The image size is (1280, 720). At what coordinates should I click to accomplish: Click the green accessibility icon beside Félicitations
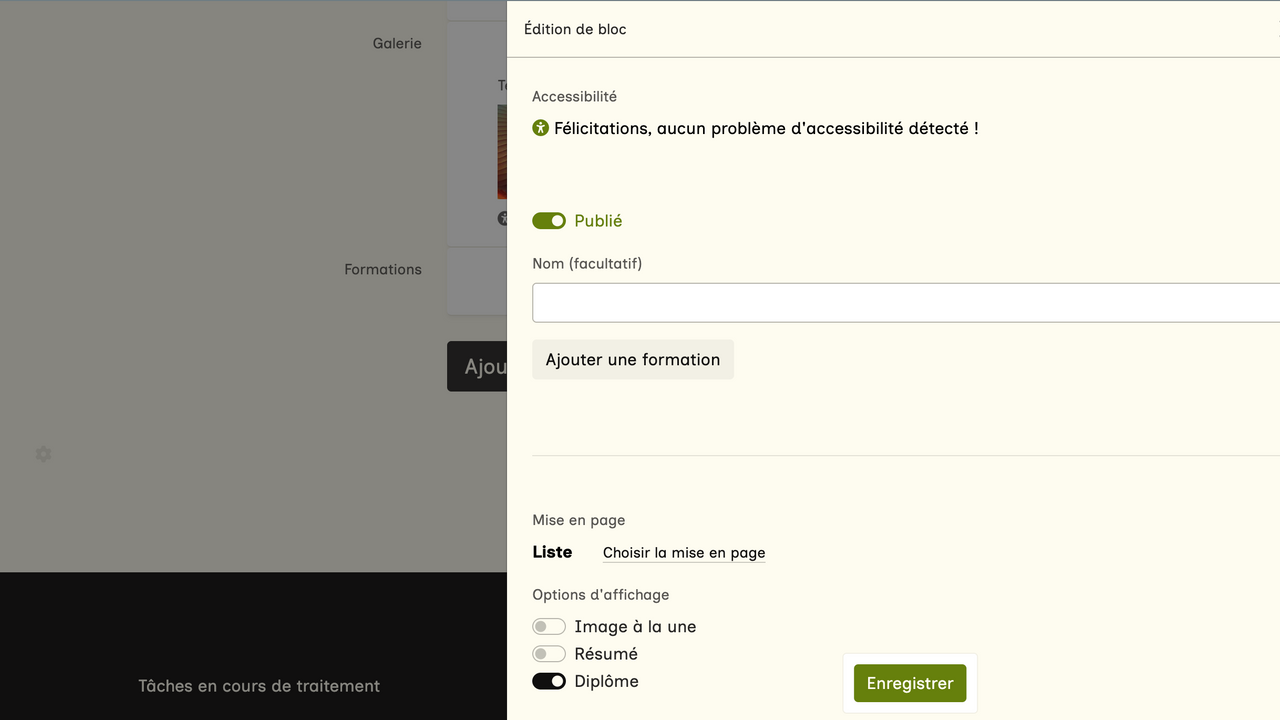click(x=541, y=128)
